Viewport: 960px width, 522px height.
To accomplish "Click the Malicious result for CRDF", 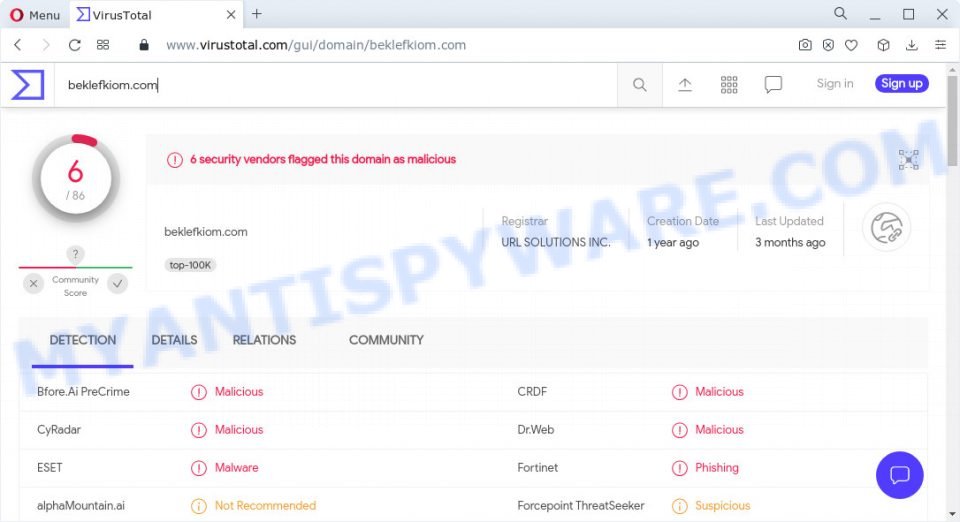I will click(x=719, y=392).
